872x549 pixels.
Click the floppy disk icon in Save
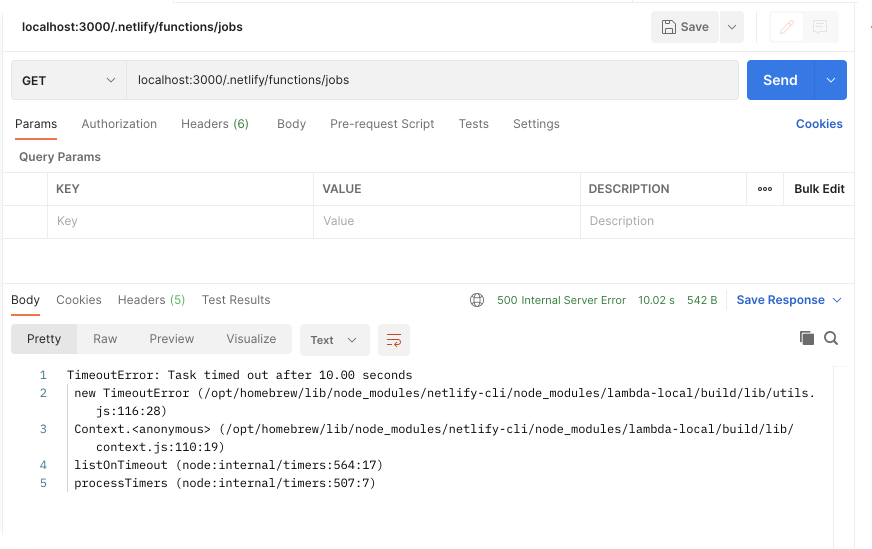click(x=669, y=27)
